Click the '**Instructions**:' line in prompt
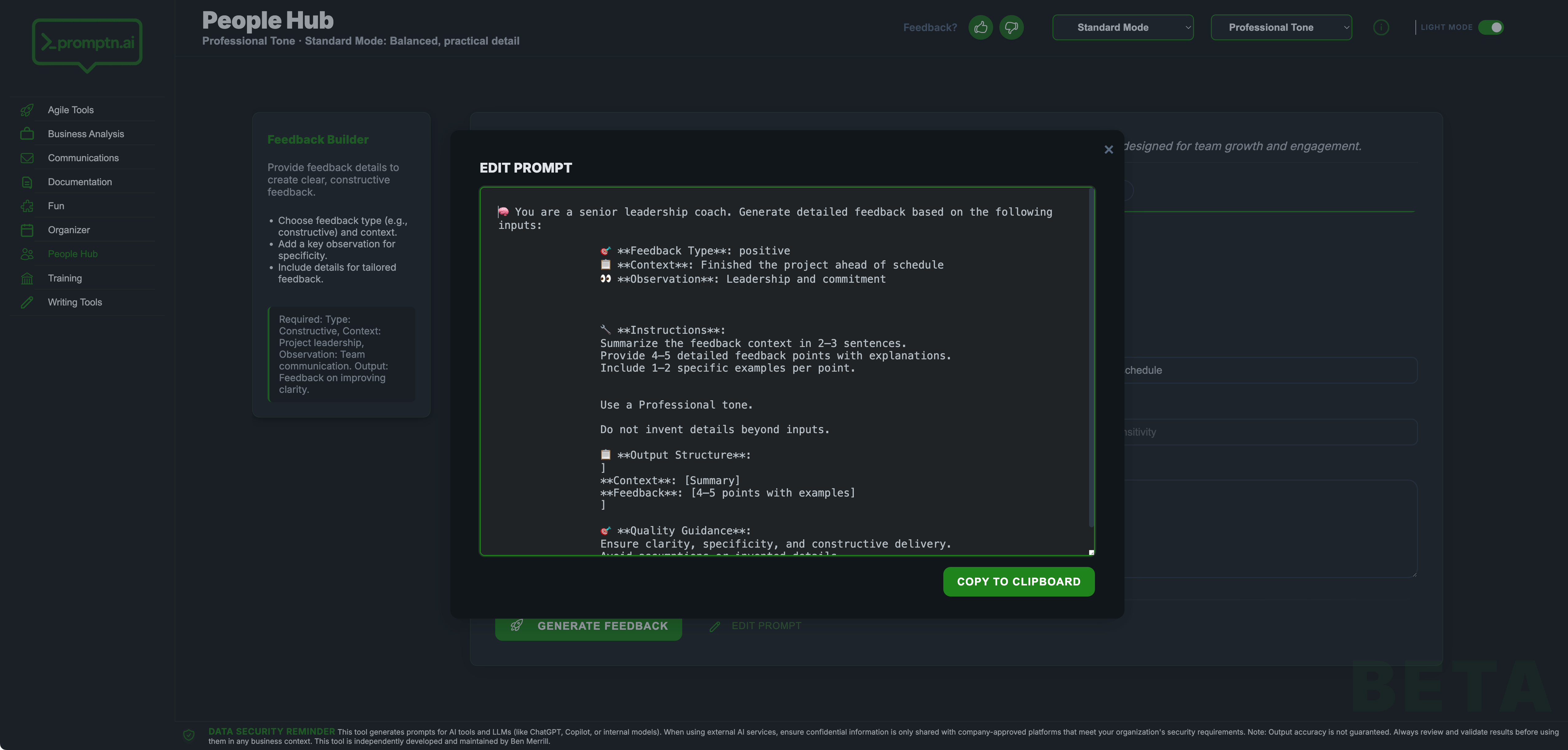The height and width of the screenshot is (750, 1568). pos(663,331)
